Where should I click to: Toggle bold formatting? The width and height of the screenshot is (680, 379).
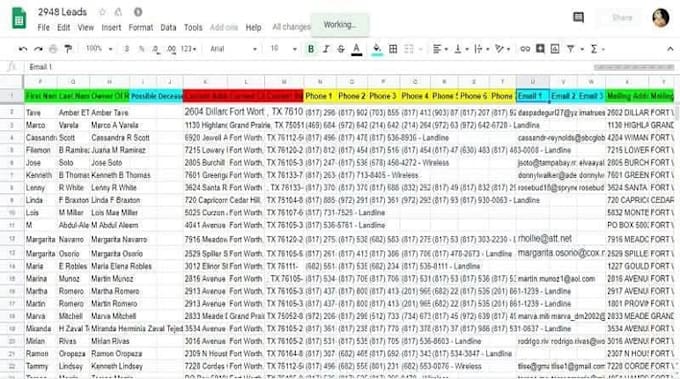(x=311, y=49)
